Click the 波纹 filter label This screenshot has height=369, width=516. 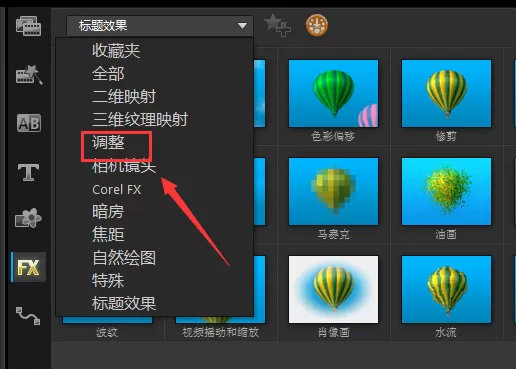point(107,332)
